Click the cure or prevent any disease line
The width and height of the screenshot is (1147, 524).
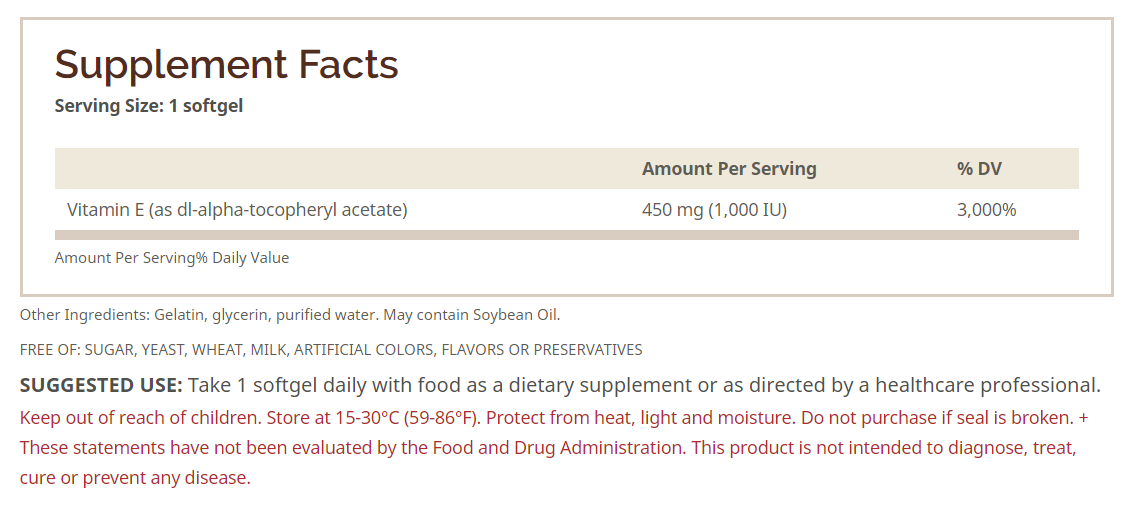pyautogui.click(x=135, y=478)
